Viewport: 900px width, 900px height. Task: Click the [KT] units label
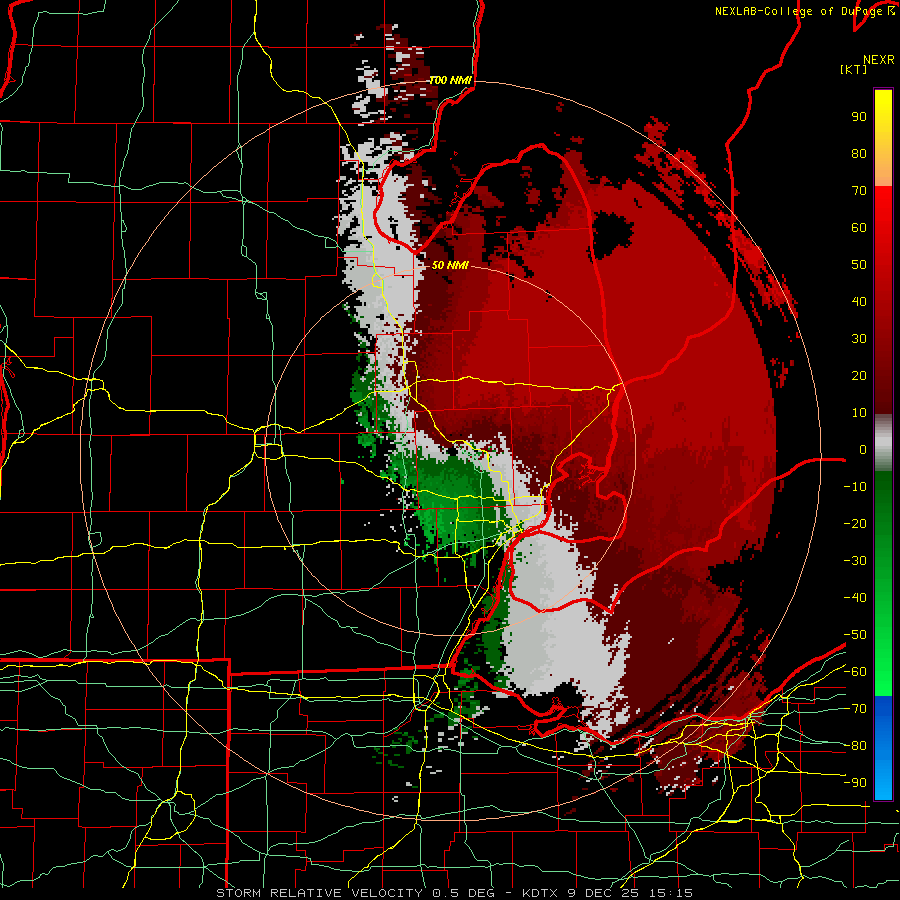coord(853,69)
